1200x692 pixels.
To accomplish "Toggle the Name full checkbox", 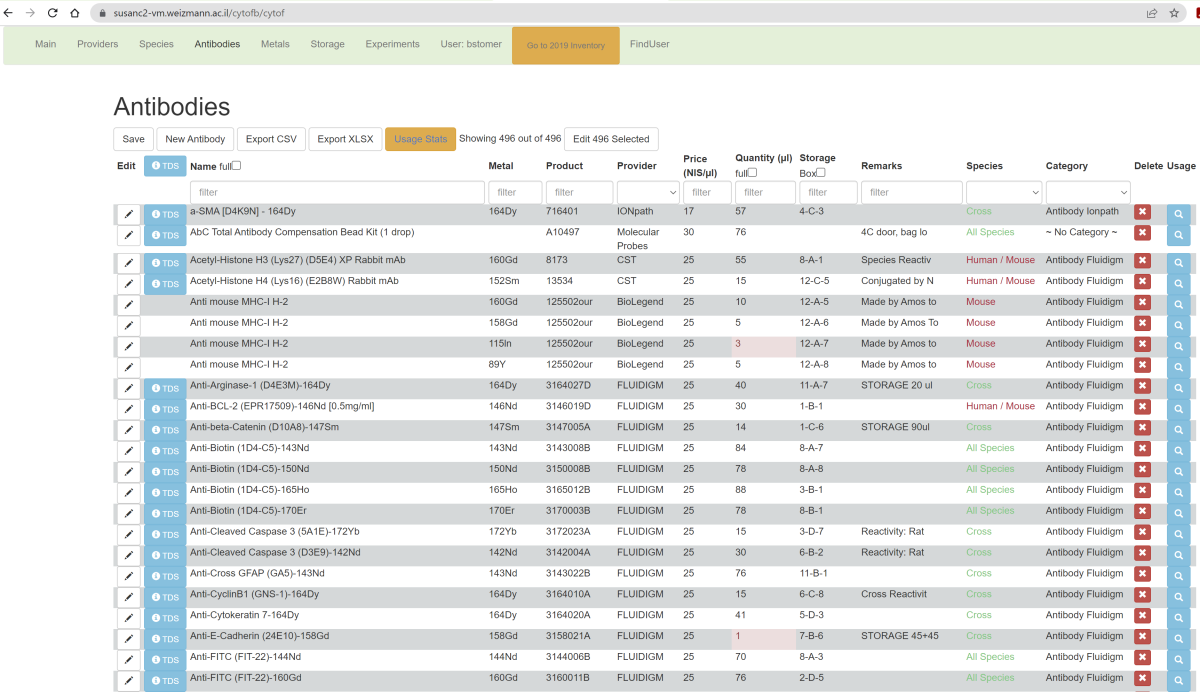I will pyautogui.click(x=237, y=166).
